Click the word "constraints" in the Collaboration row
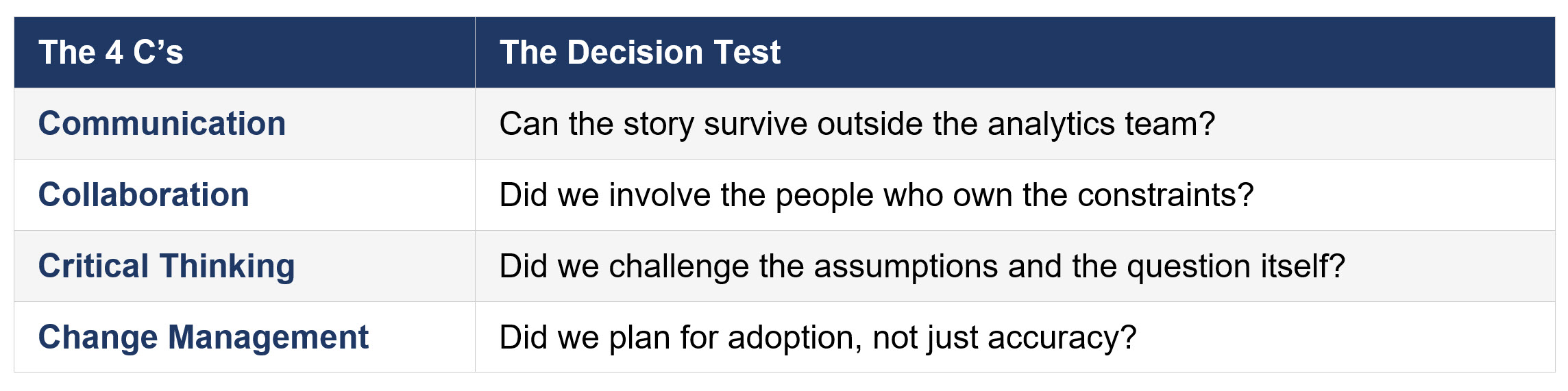Viewport: 1568px width, 391px height. (x=1164, y=195)
